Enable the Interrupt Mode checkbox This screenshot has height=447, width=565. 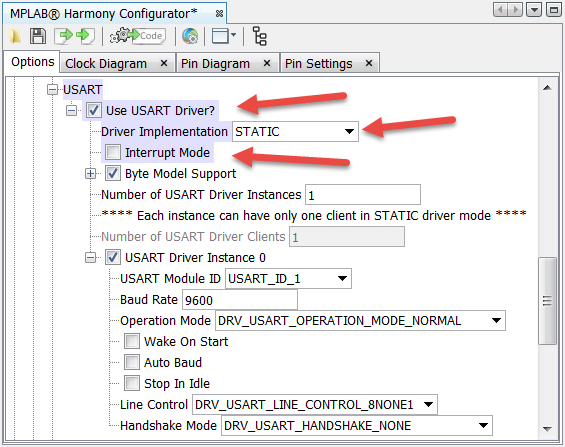point(113,152)
